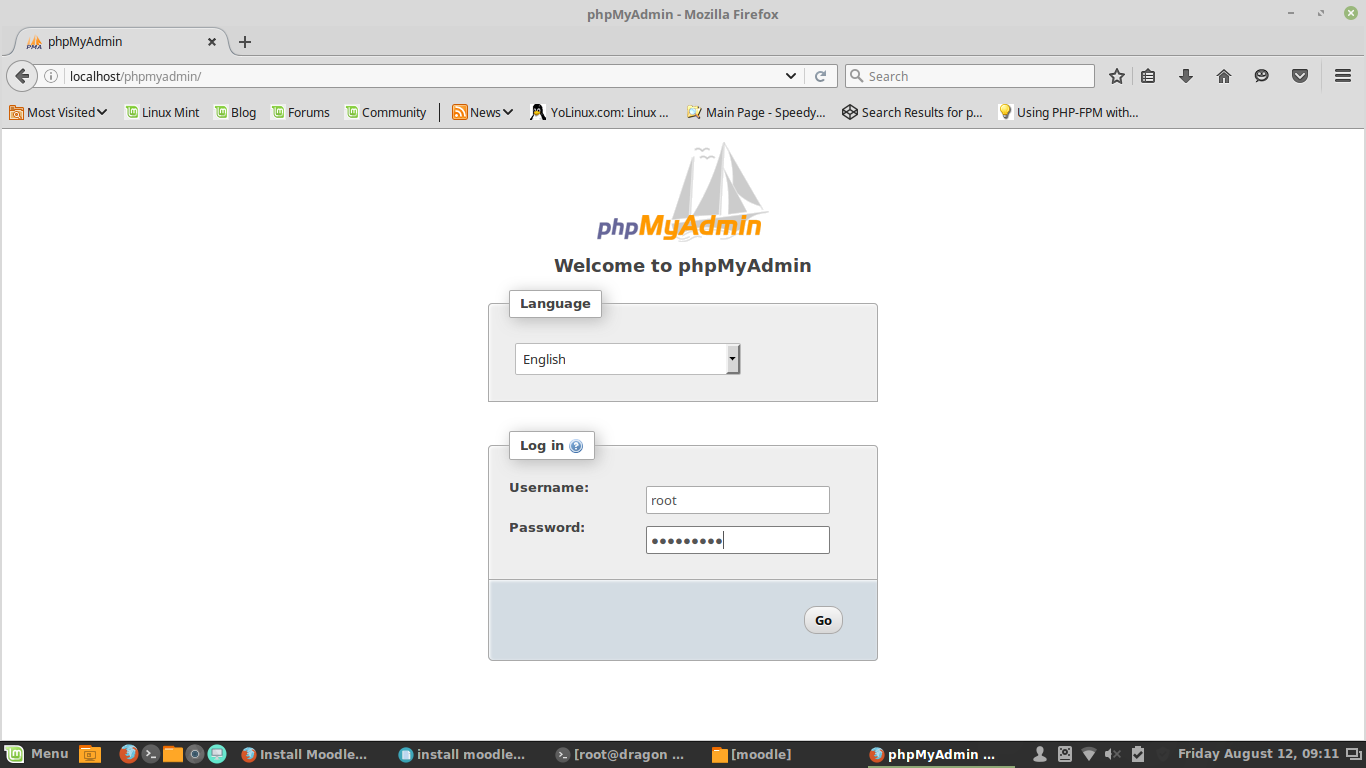Go back using the browser back arrow
This screenshot has width=1366, height=768.
tap(22, 76)
